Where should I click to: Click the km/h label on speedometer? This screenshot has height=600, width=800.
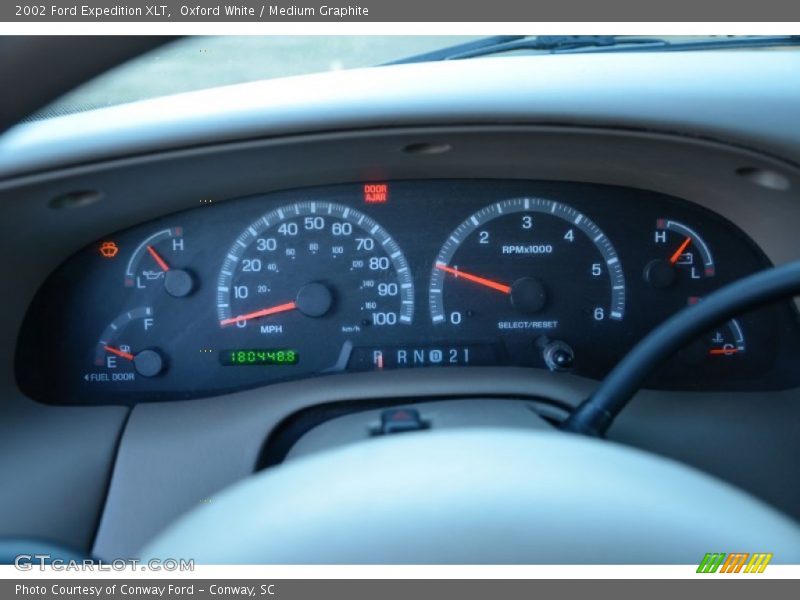coord(351,329)
